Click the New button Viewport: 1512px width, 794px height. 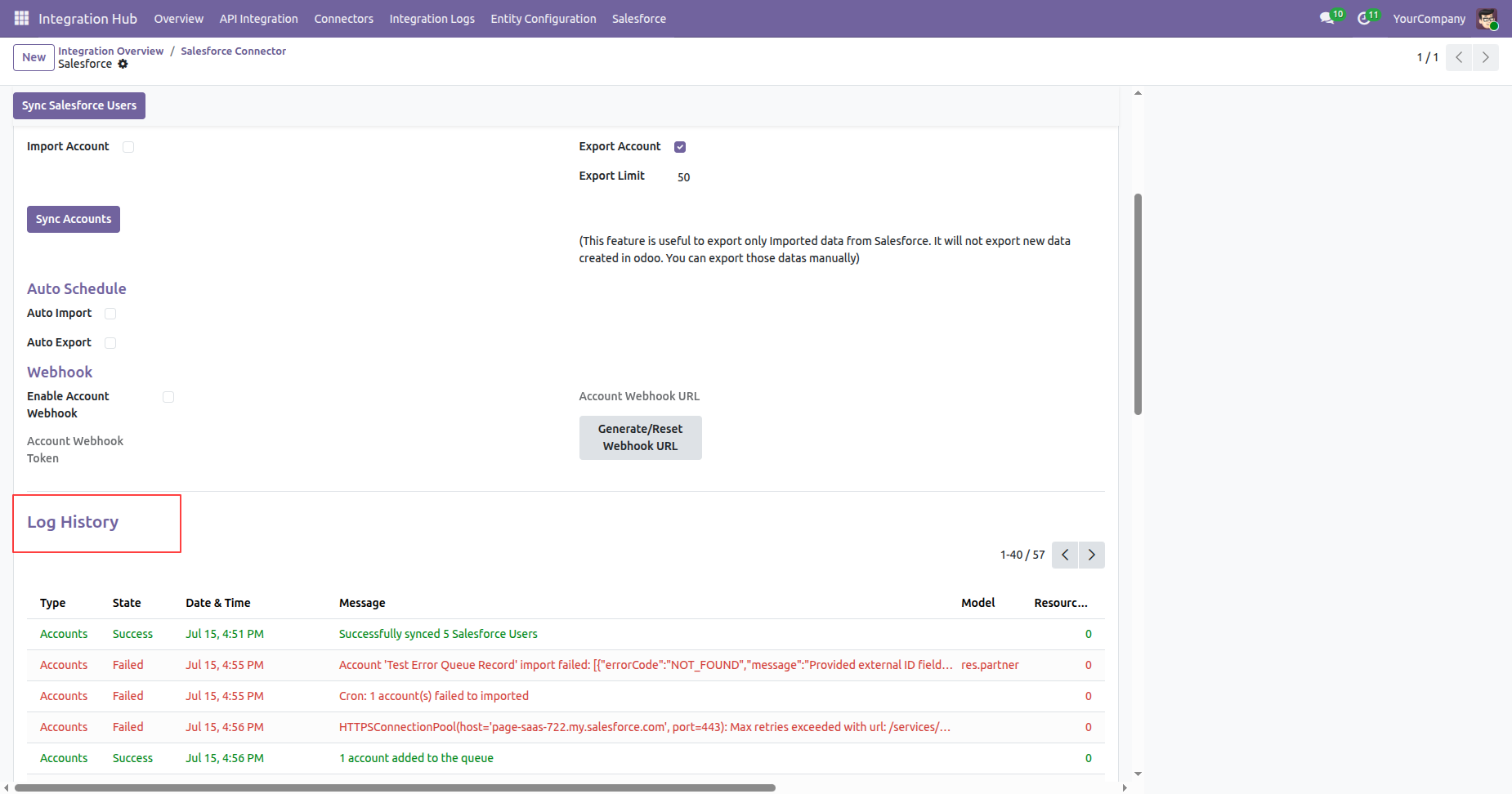(34, 57)
